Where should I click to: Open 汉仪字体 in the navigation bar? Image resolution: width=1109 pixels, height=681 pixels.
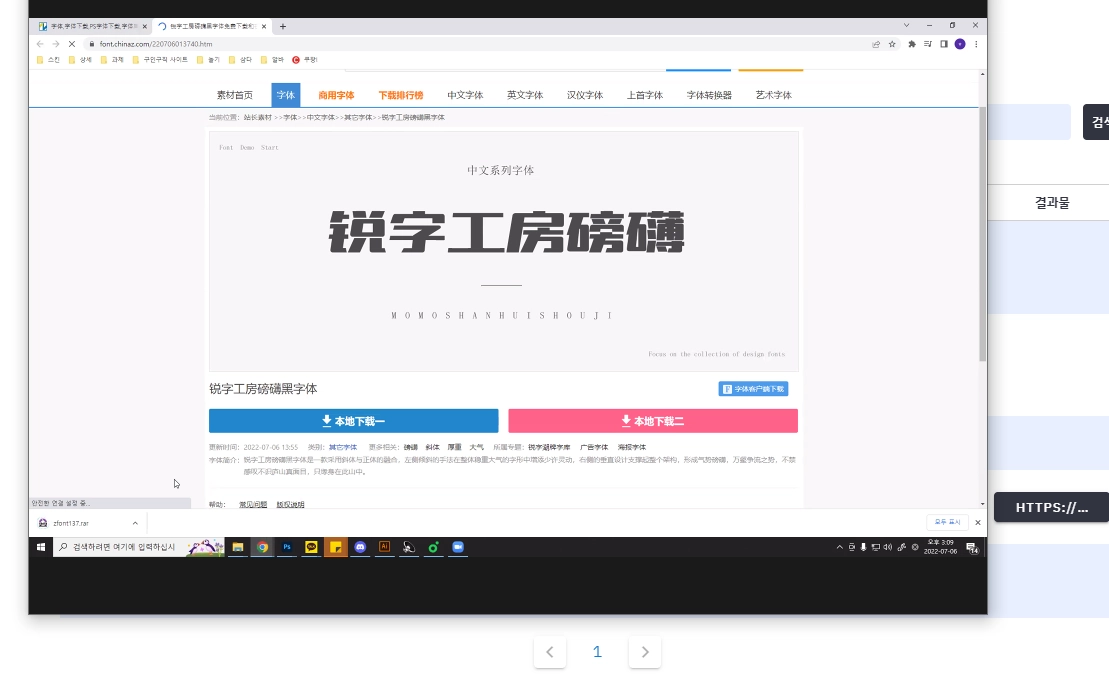pyautogui.click(x=585, y=95)
